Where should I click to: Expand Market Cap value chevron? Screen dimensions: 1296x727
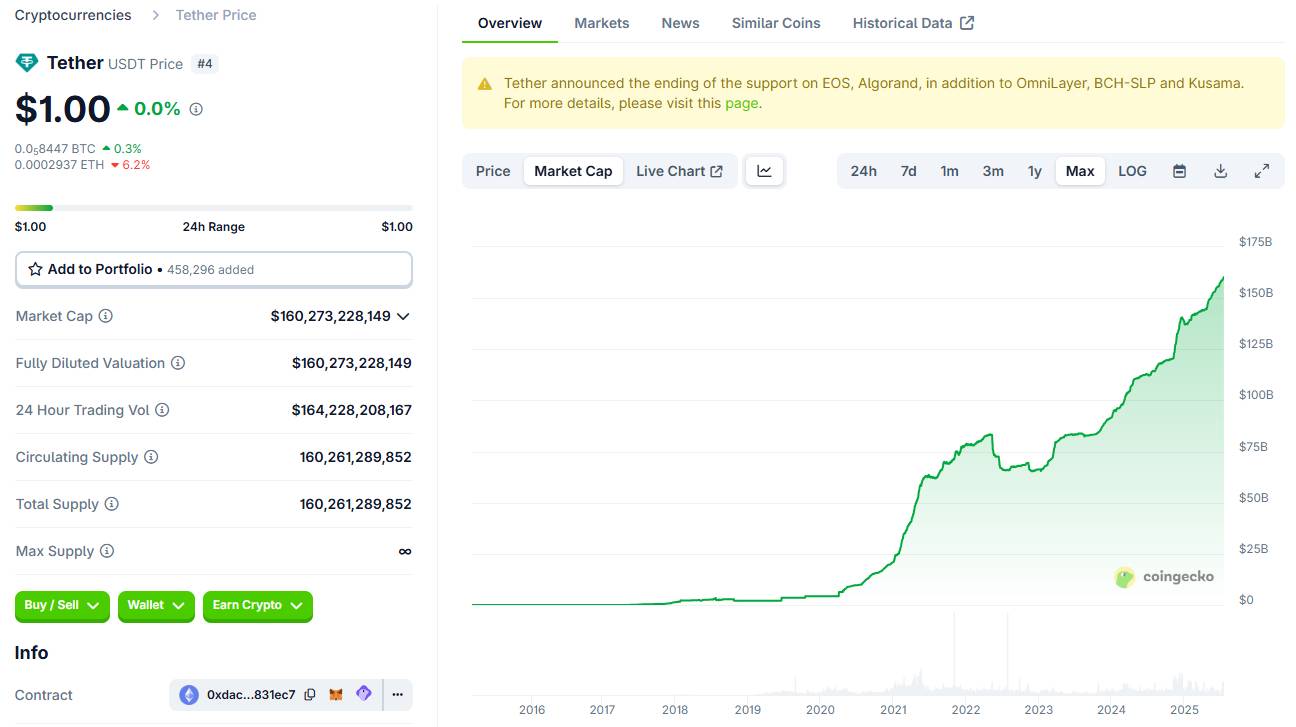403,316
